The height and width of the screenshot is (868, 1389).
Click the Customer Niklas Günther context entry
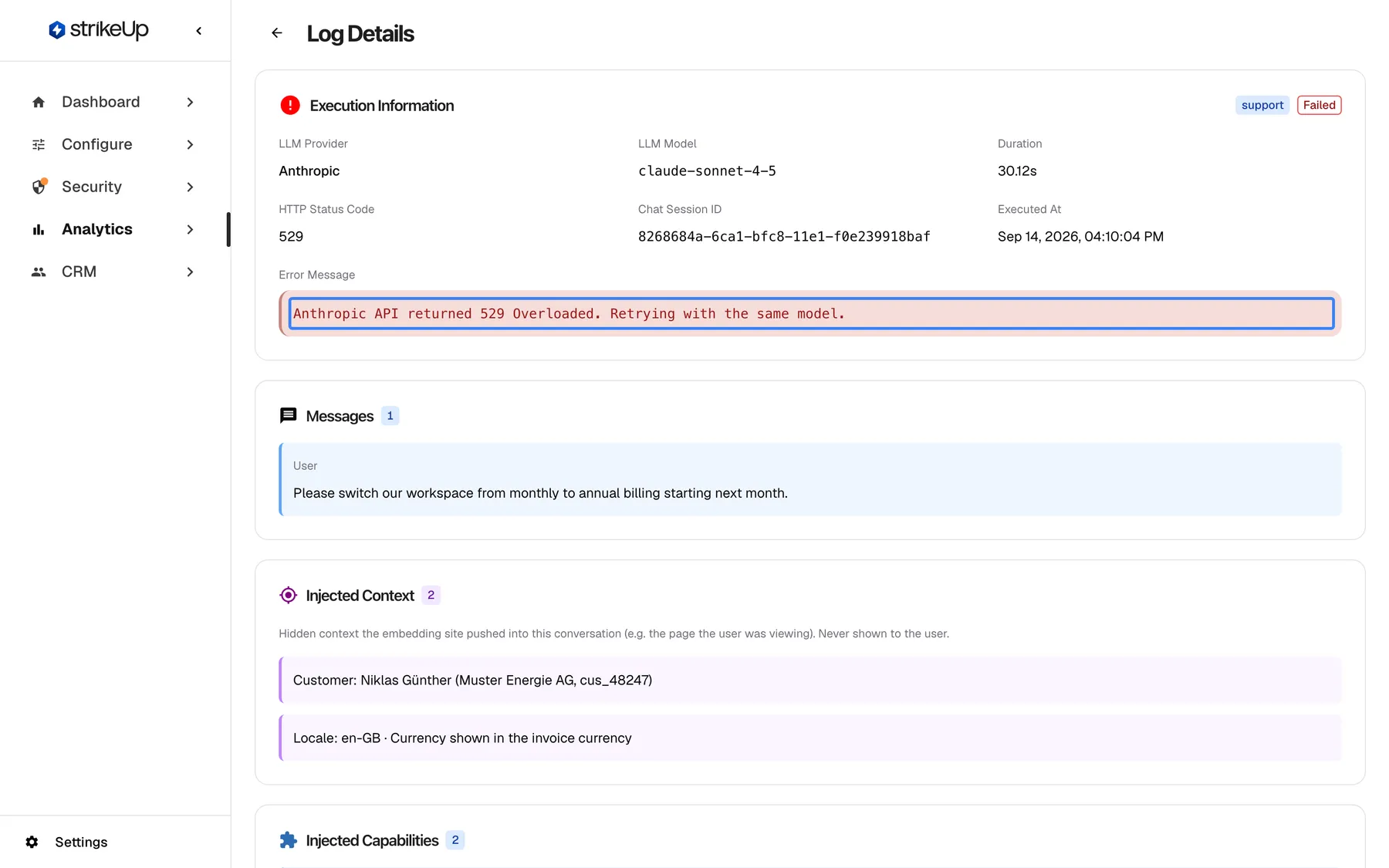810,680
